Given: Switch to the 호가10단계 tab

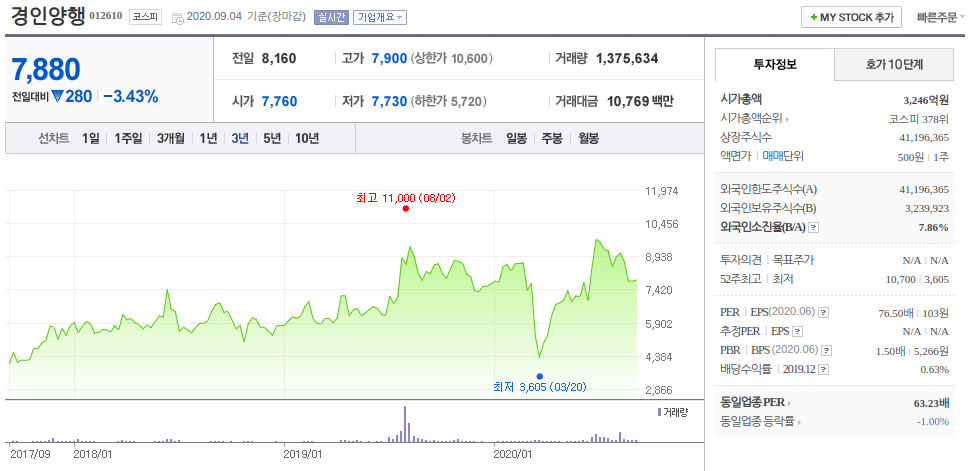Looking at the screenshot, I should [x=894, y=64].
